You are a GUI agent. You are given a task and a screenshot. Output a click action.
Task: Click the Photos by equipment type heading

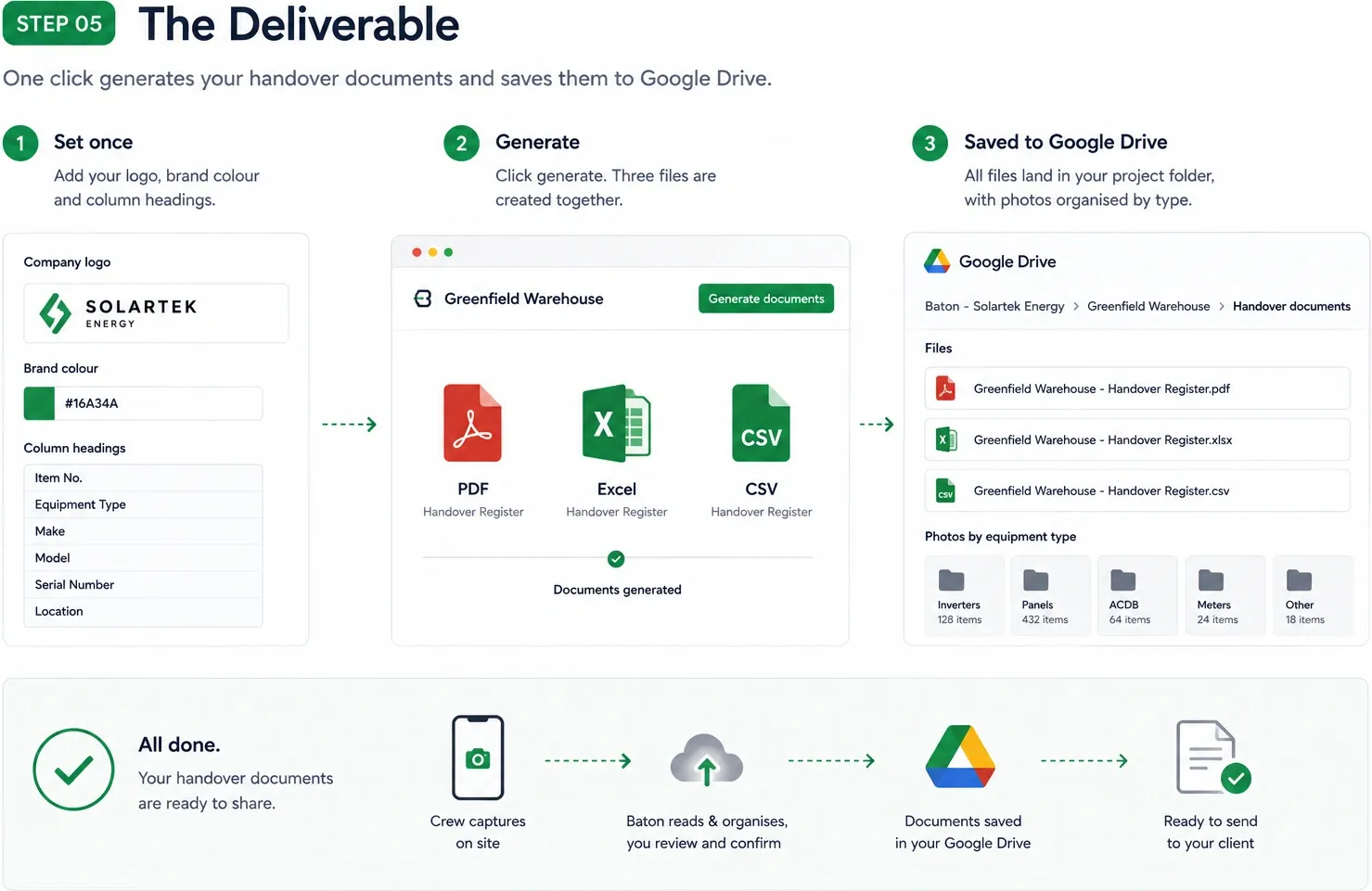coord(1000,537)
